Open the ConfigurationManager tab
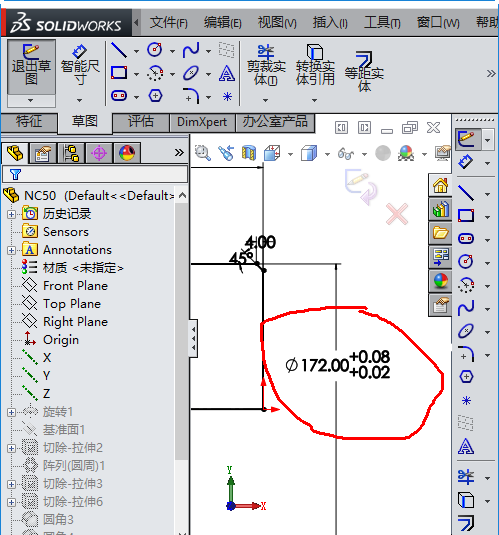Screen dimensions: 499x535 point(71,153)
